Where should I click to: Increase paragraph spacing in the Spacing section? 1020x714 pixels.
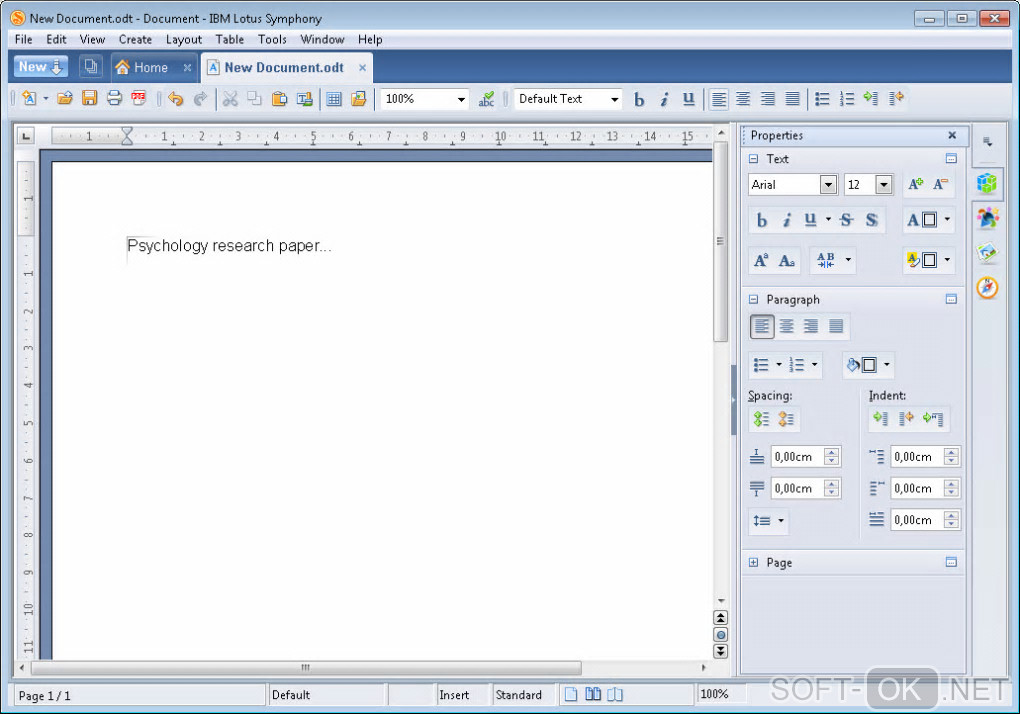pos(761,419)
